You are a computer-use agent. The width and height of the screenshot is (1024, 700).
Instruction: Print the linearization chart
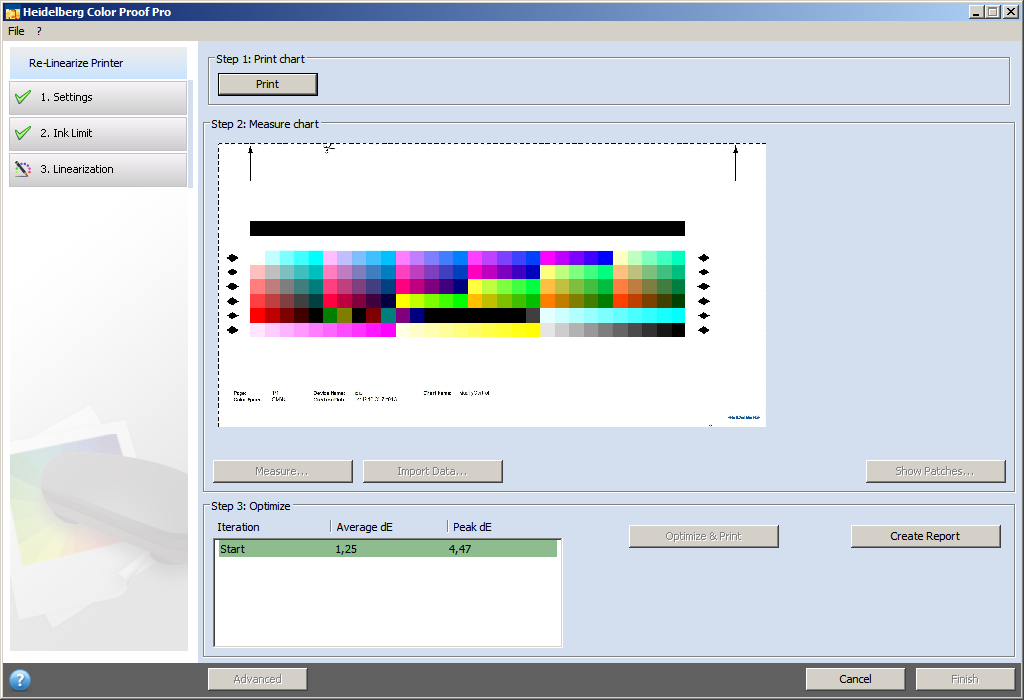(268, 84)
